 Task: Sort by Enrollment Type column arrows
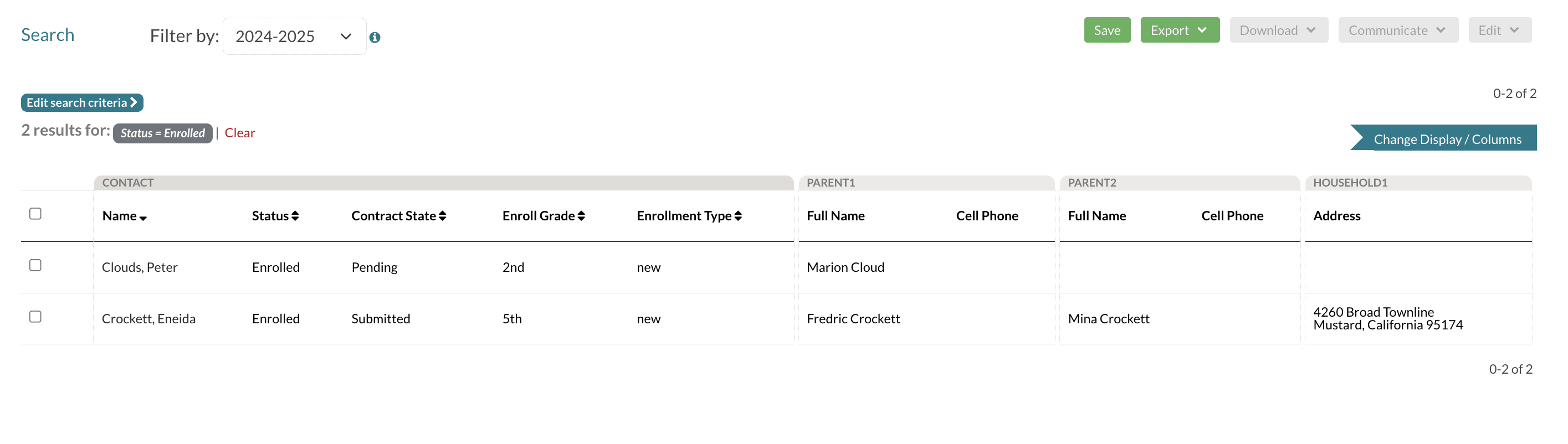tap(738, 216)
